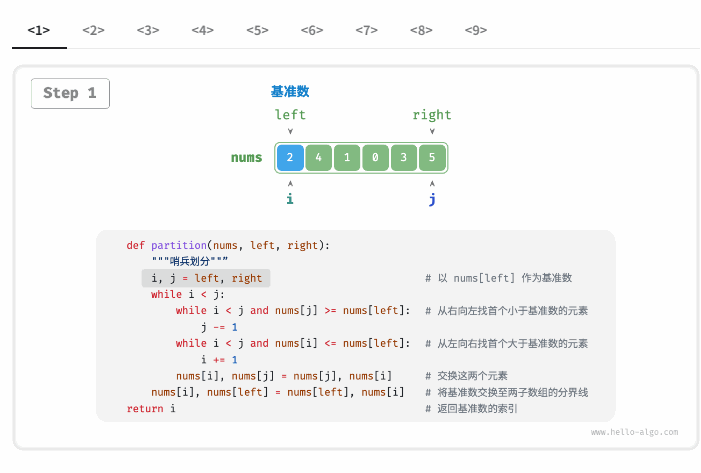This screenshot has width=701, height=473.
Task: Click comment '# 返回基准数的索引'
Action: (x=471, y=409)
